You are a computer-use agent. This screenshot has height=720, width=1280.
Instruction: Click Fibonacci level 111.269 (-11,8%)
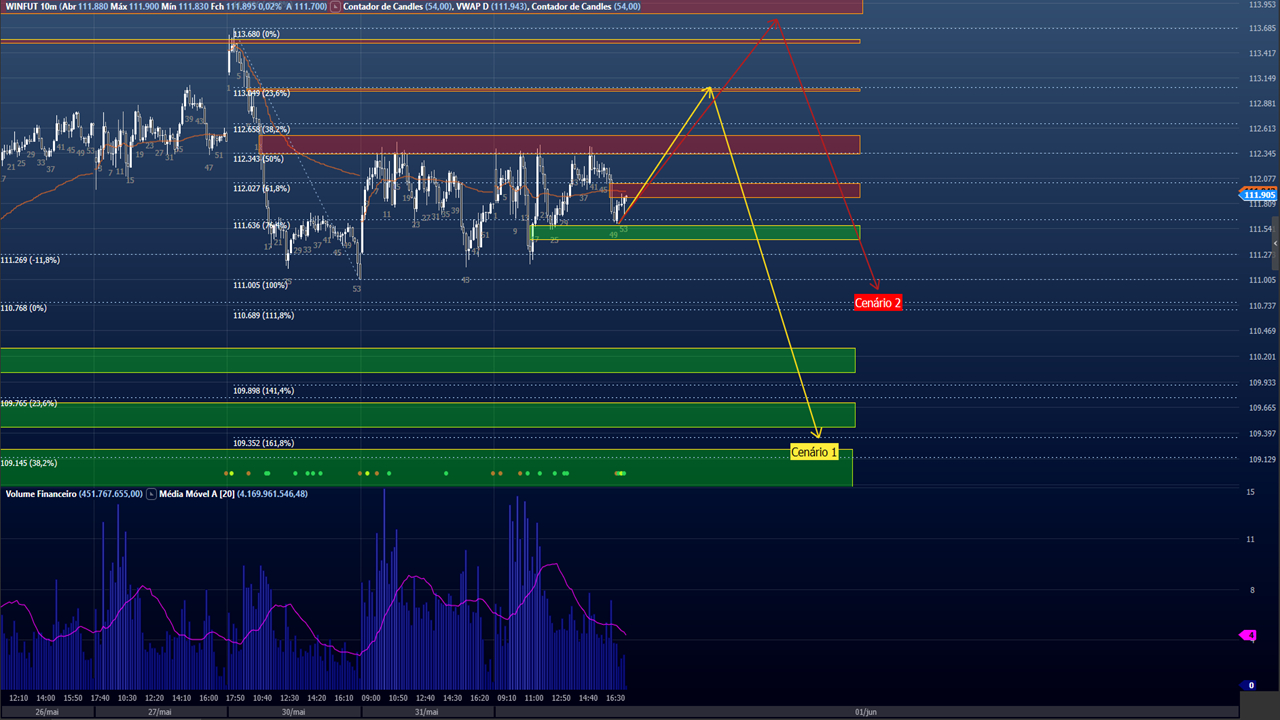click(30, 260)
